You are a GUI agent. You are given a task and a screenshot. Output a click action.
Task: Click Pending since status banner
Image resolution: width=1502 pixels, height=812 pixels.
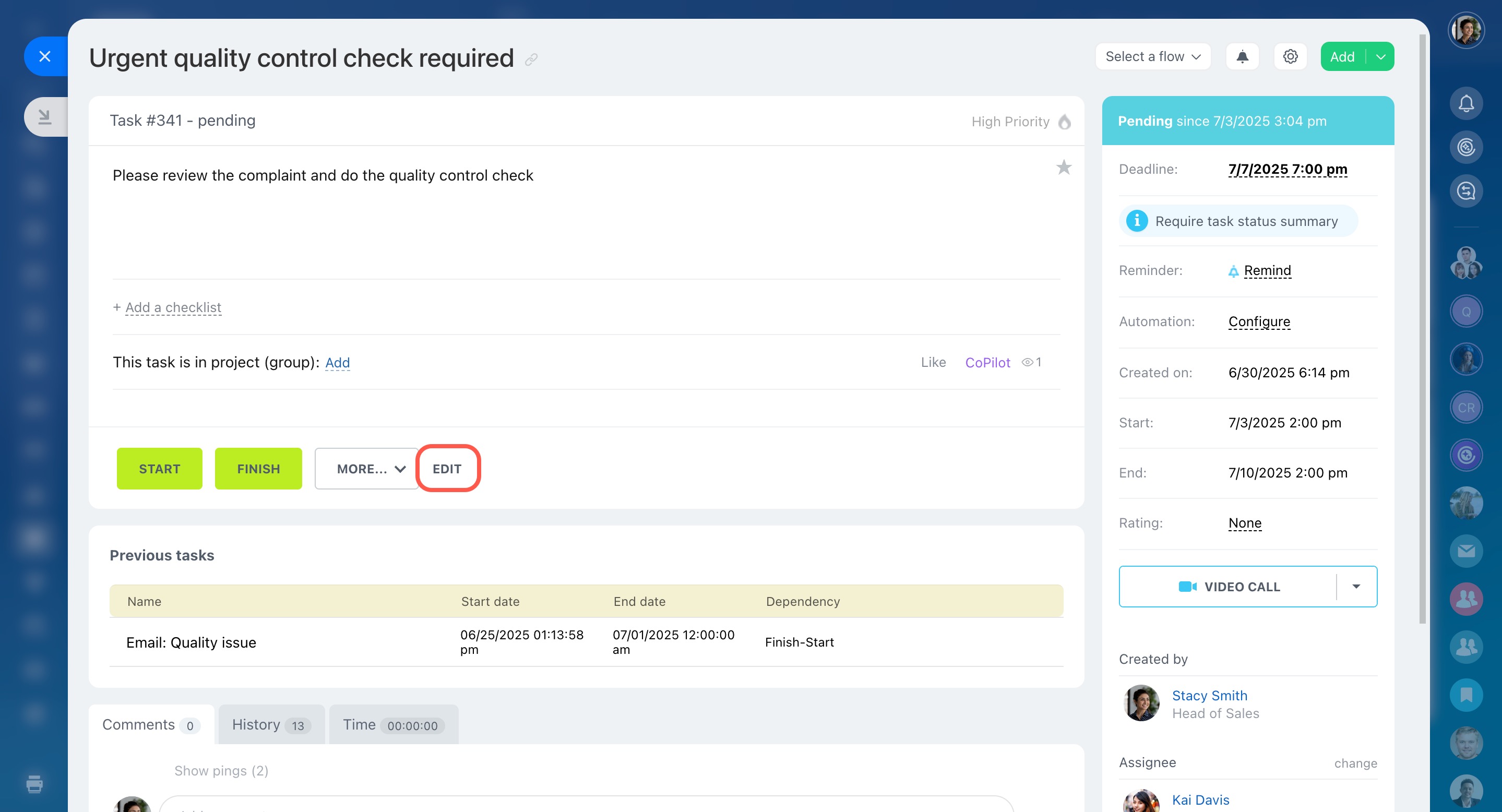point(1248,121)
